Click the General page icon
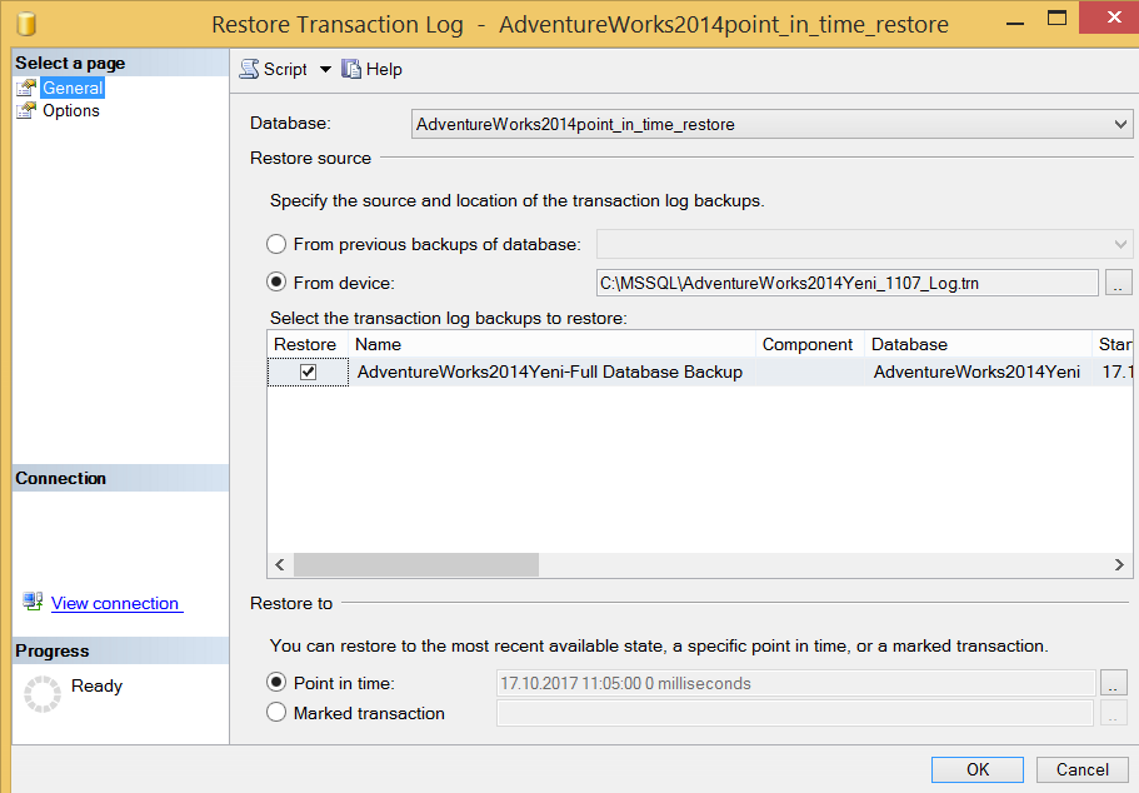This screenshot has height=793, width=1139. (x=26, y=88)
